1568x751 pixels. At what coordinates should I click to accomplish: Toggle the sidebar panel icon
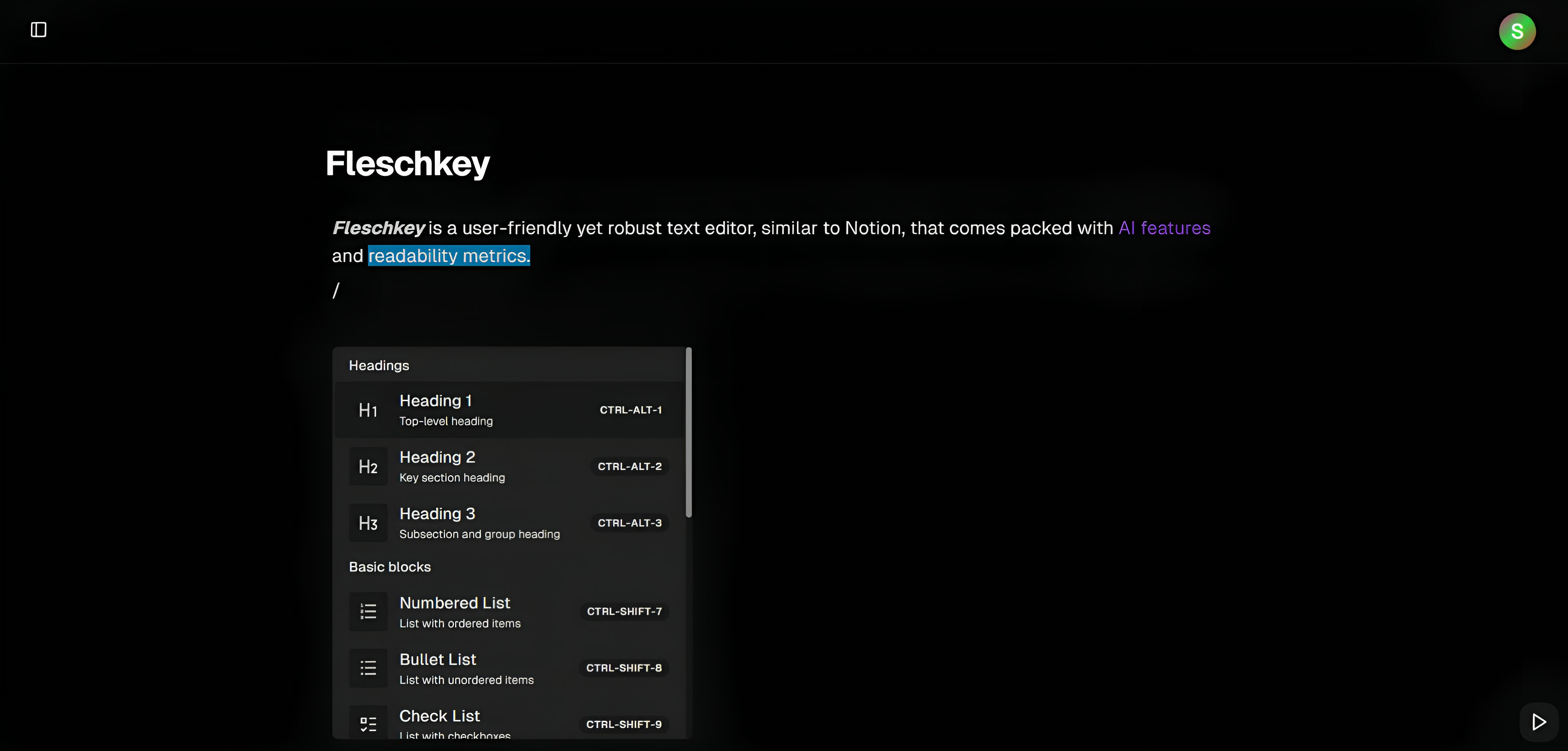[x=38, y=30]
